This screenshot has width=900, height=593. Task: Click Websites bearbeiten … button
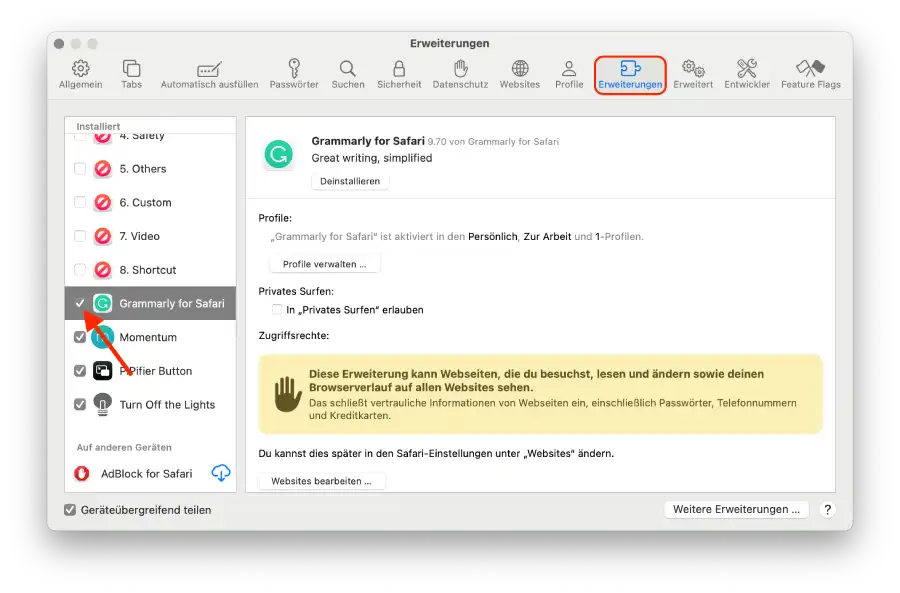[321, 481]
